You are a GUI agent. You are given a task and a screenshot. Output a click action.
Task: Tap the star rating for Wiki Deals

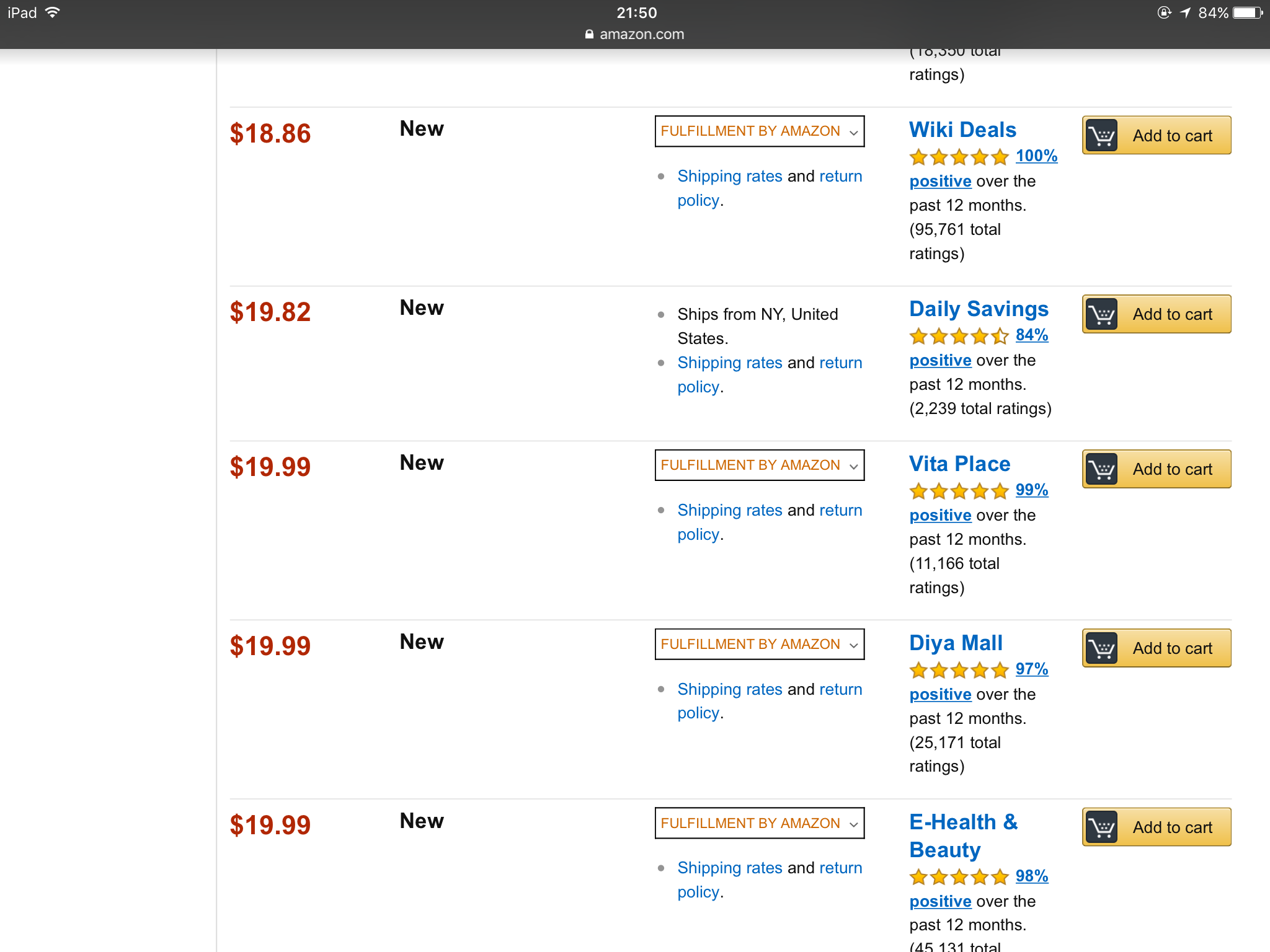(959, 157)
